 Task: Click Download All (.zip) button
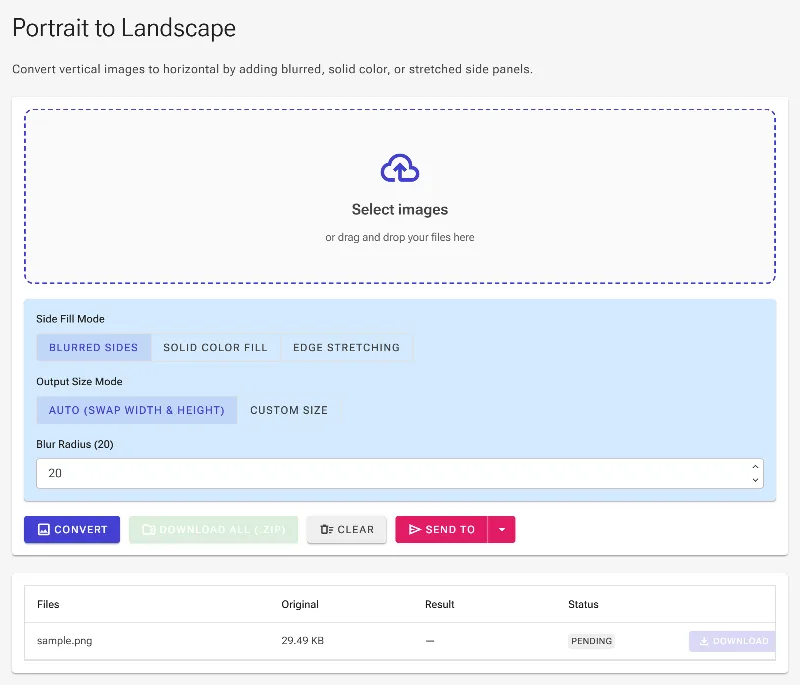[213, 529]
